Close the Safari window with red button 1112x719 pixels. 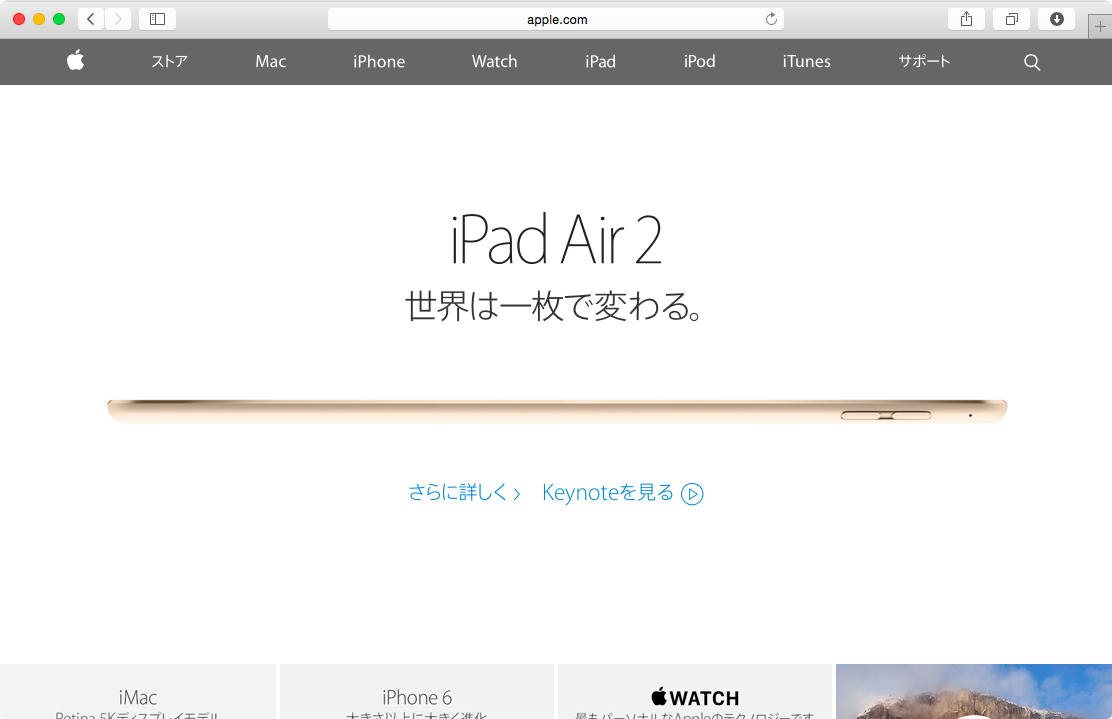19,19
